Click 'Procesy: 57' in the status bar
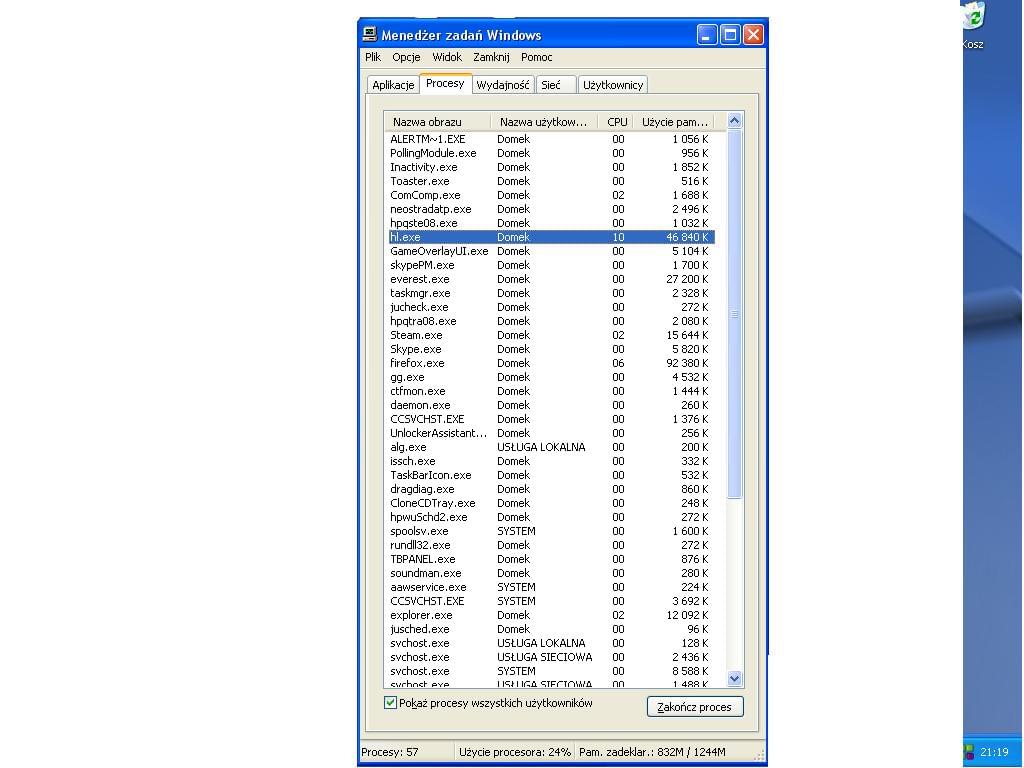This screenshot has height=768, width=1024. click(390, 752)
